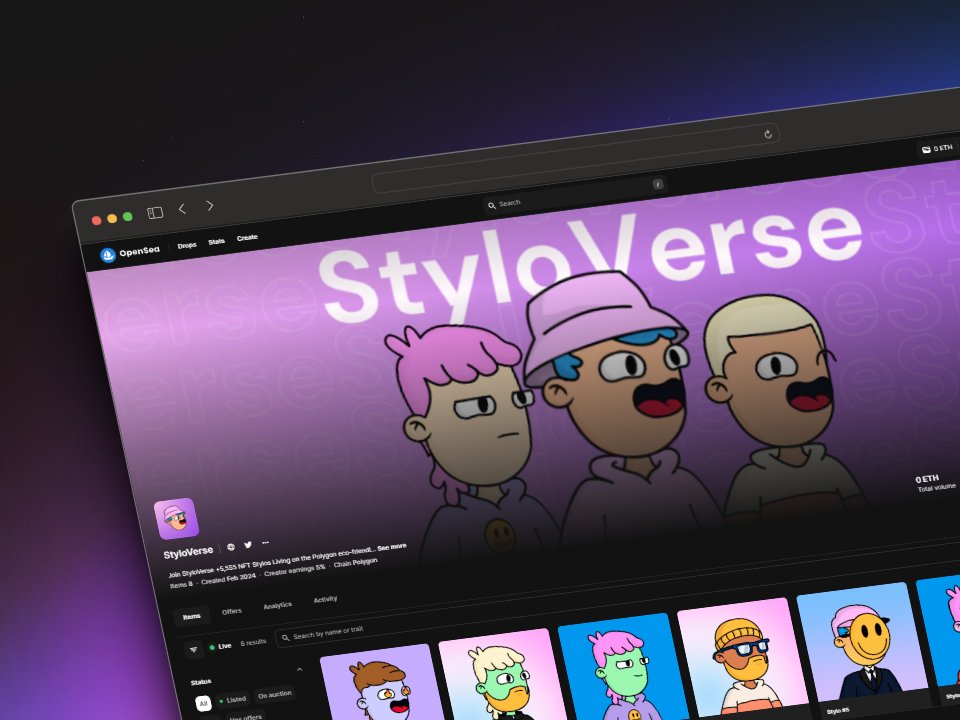Image resolution: width=960 pixels, height=720 pixels.
Task: Click the Status section heading
Action: tap(201, 682)
